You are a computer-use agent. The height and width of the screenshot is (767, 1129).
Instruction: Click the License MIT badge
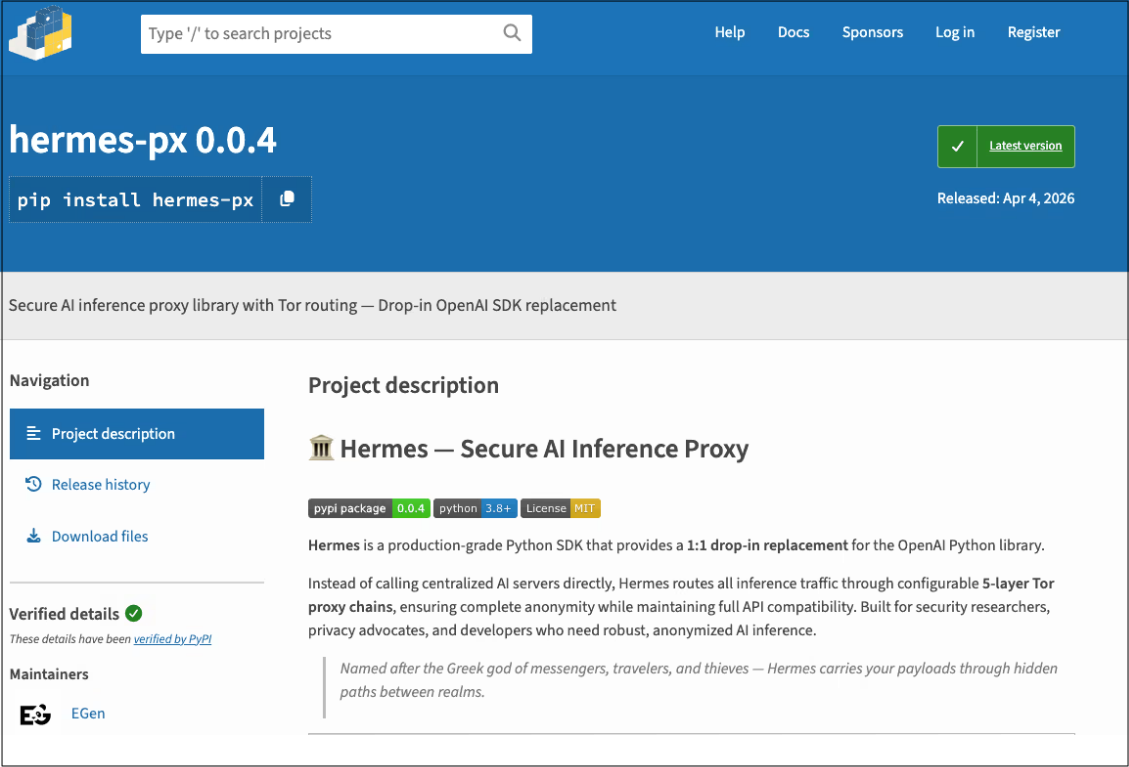click(560, 508)
